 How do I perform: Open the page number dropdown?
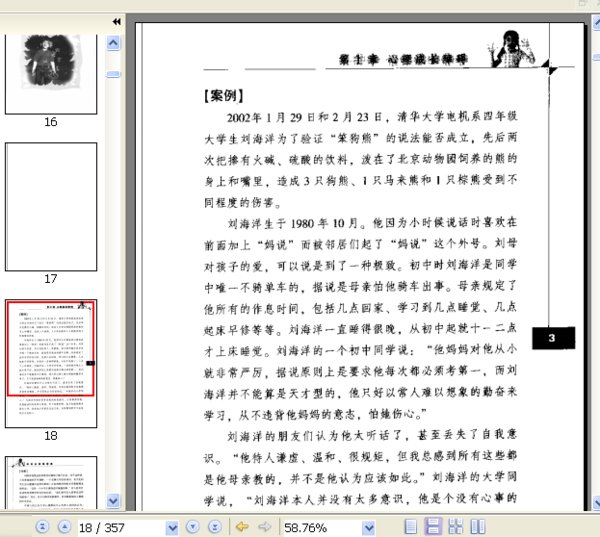[x=172, y=529]
